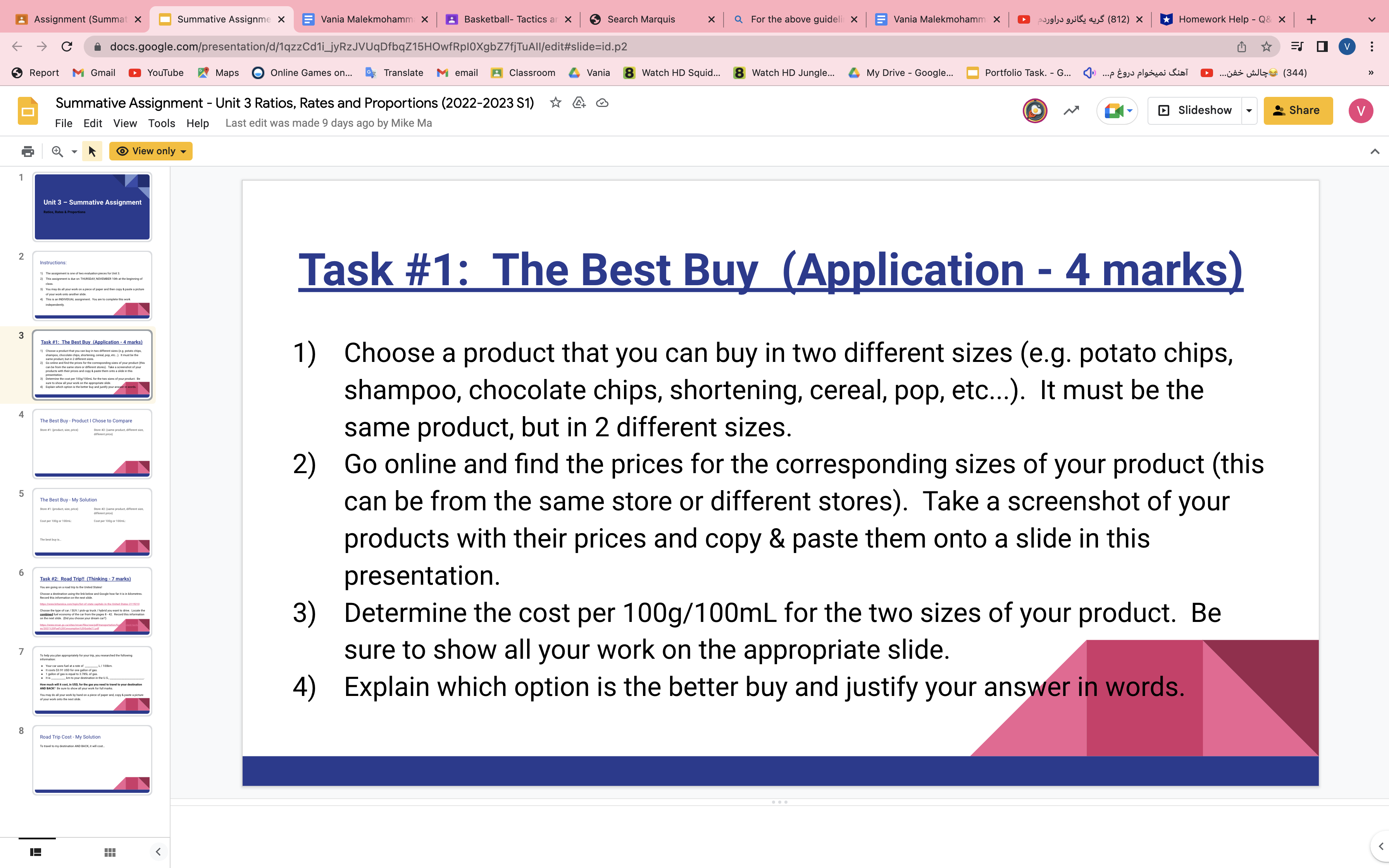1389x868 pixels.
Task: Click the trends sparkline icon near Slideshow
Action: click(1070, 110)
